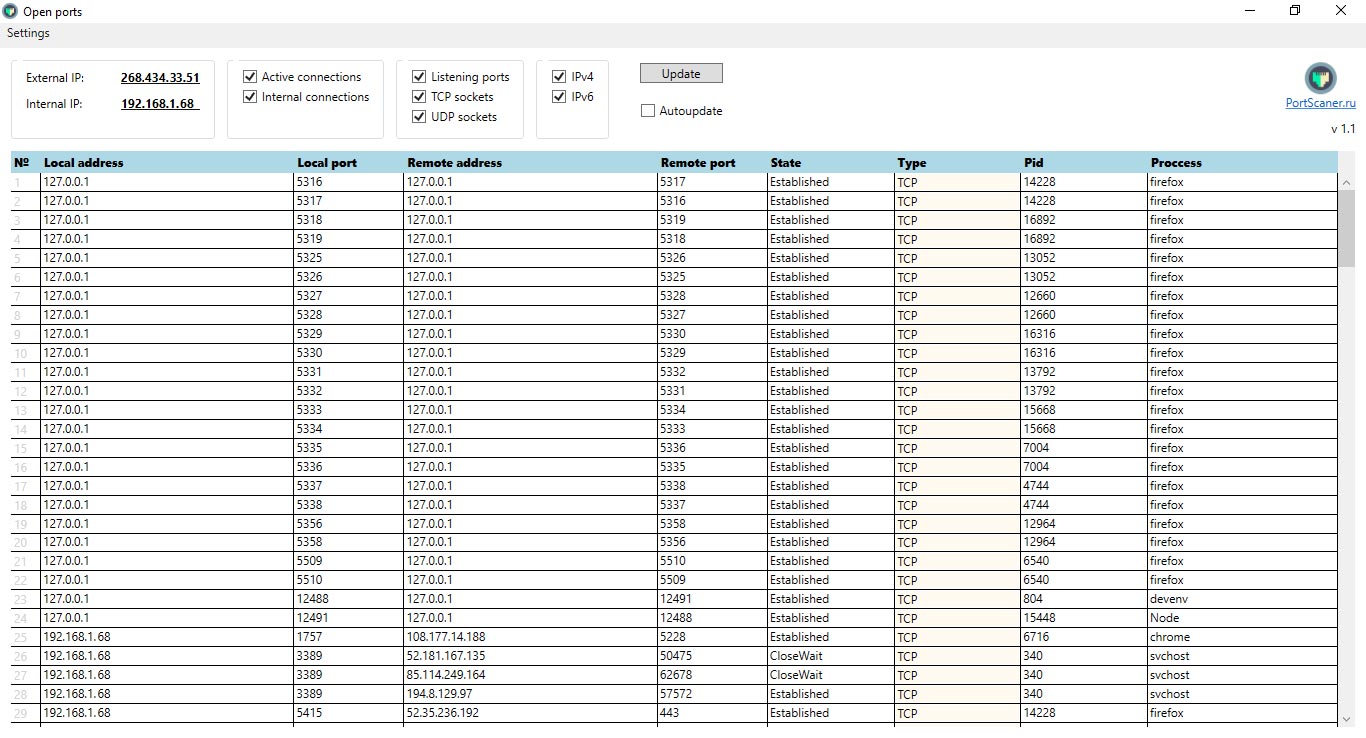
Task: Toggle the IPv4 checkbox
Action: point(559,77)
